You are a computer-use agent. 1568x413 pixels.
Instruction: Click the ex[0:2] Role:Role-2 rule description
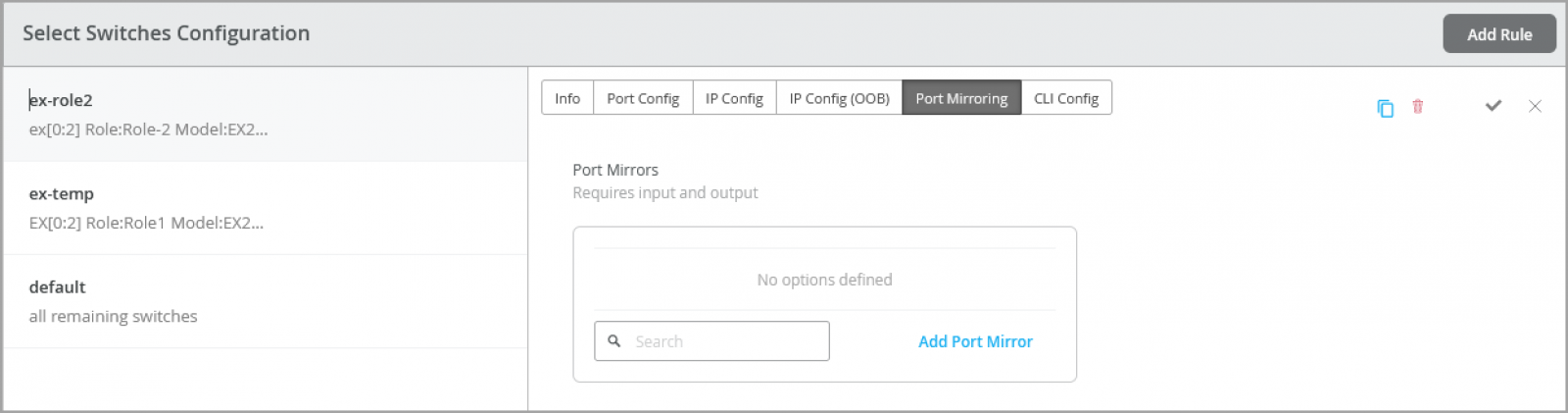pyautogui.click(x=148, y=129)
